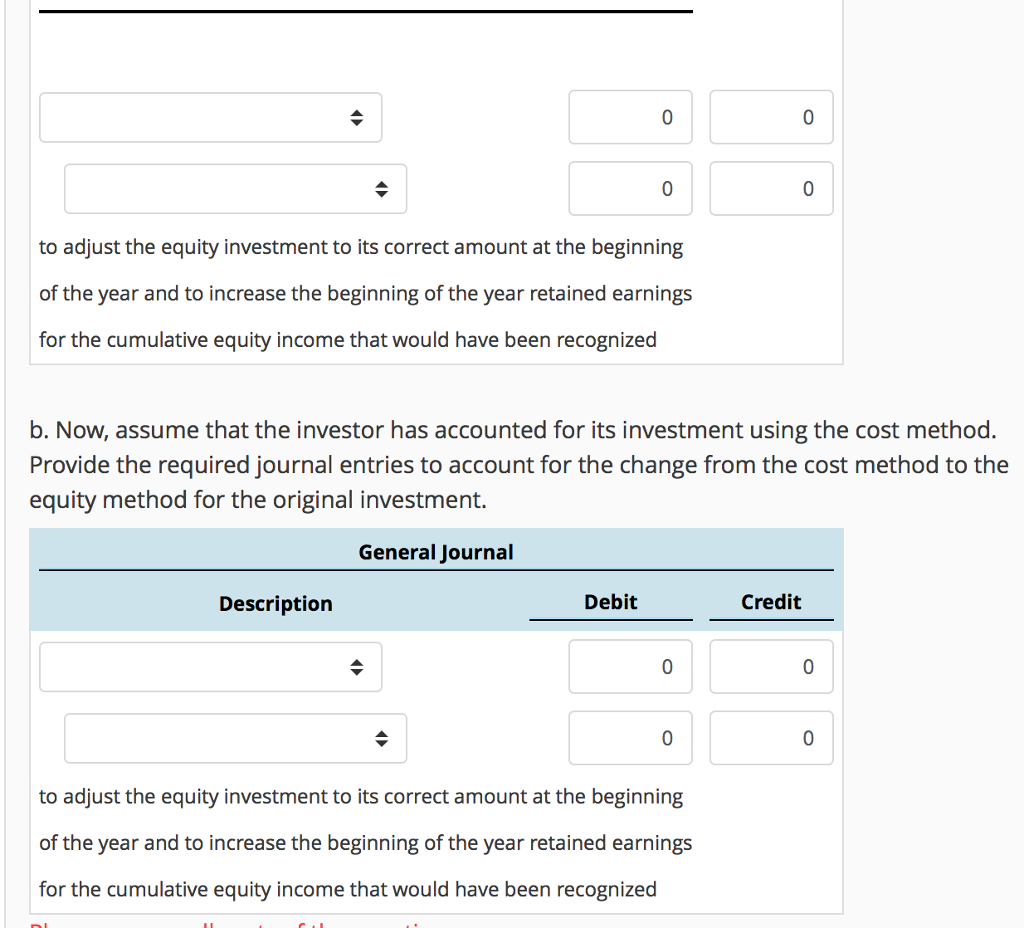Click the Description column header
This screenshot has height=928, width=1024.
pos(276,604)
